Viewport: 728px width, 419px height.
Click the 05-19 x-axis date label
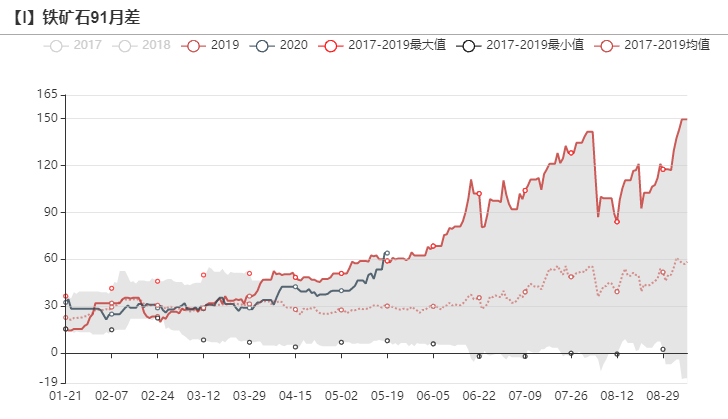tap(387, 396)
